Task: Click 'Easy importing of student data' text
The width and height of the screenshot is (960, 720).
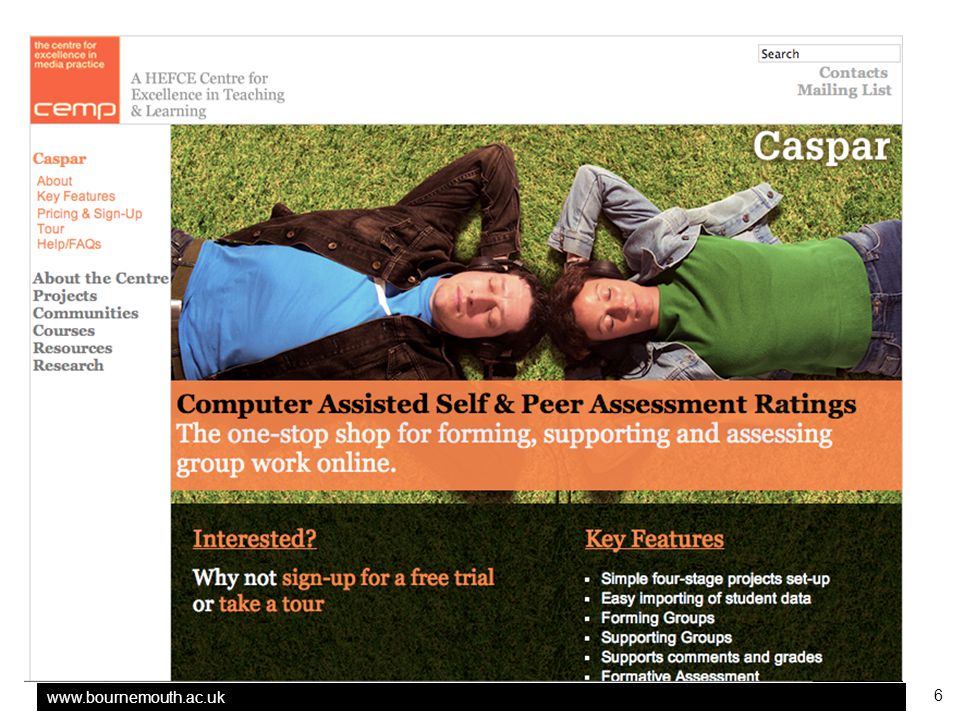Action: point(706,598)
